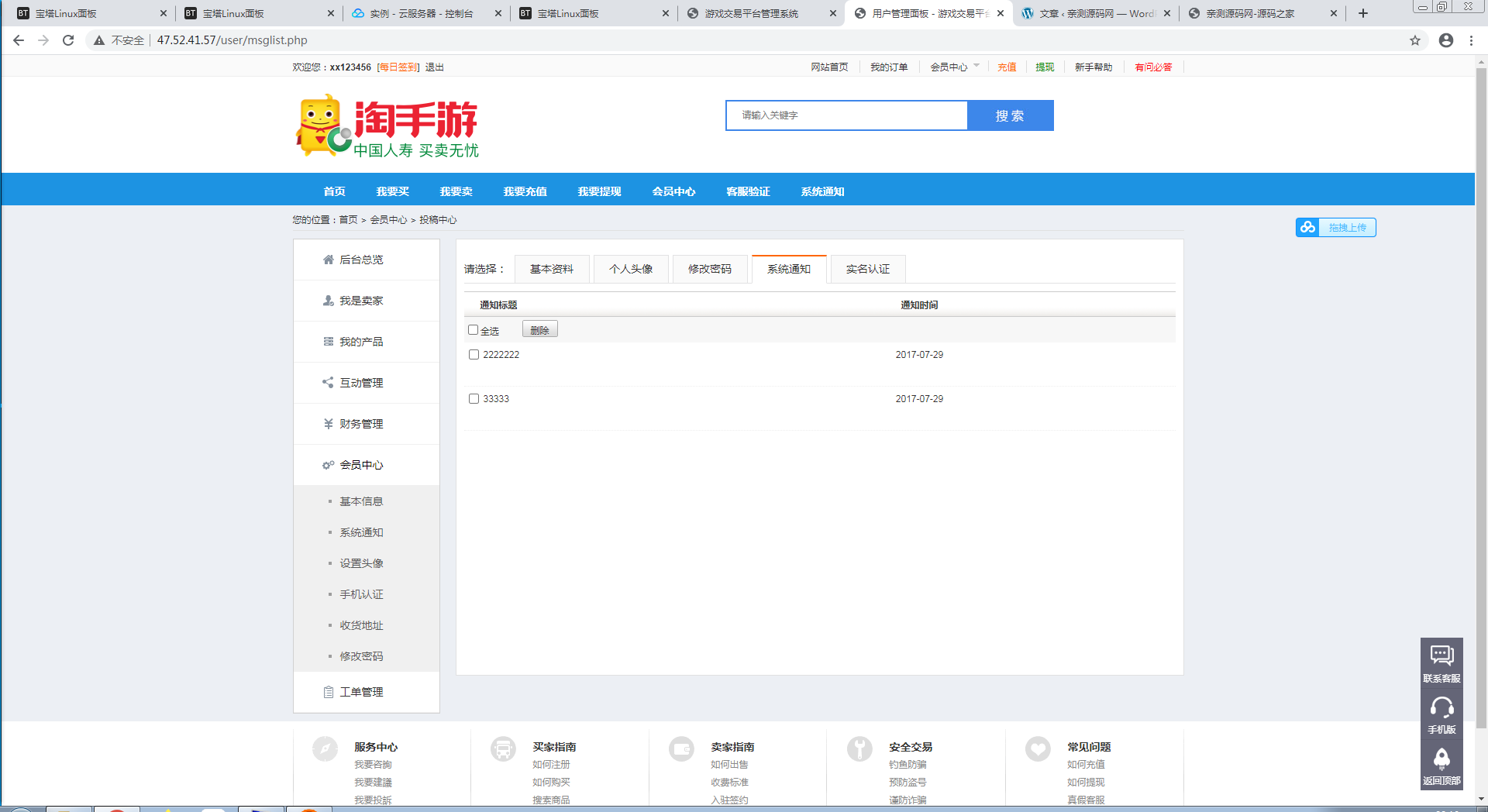Bookmark this page with the star icon

click(1415, 40)
